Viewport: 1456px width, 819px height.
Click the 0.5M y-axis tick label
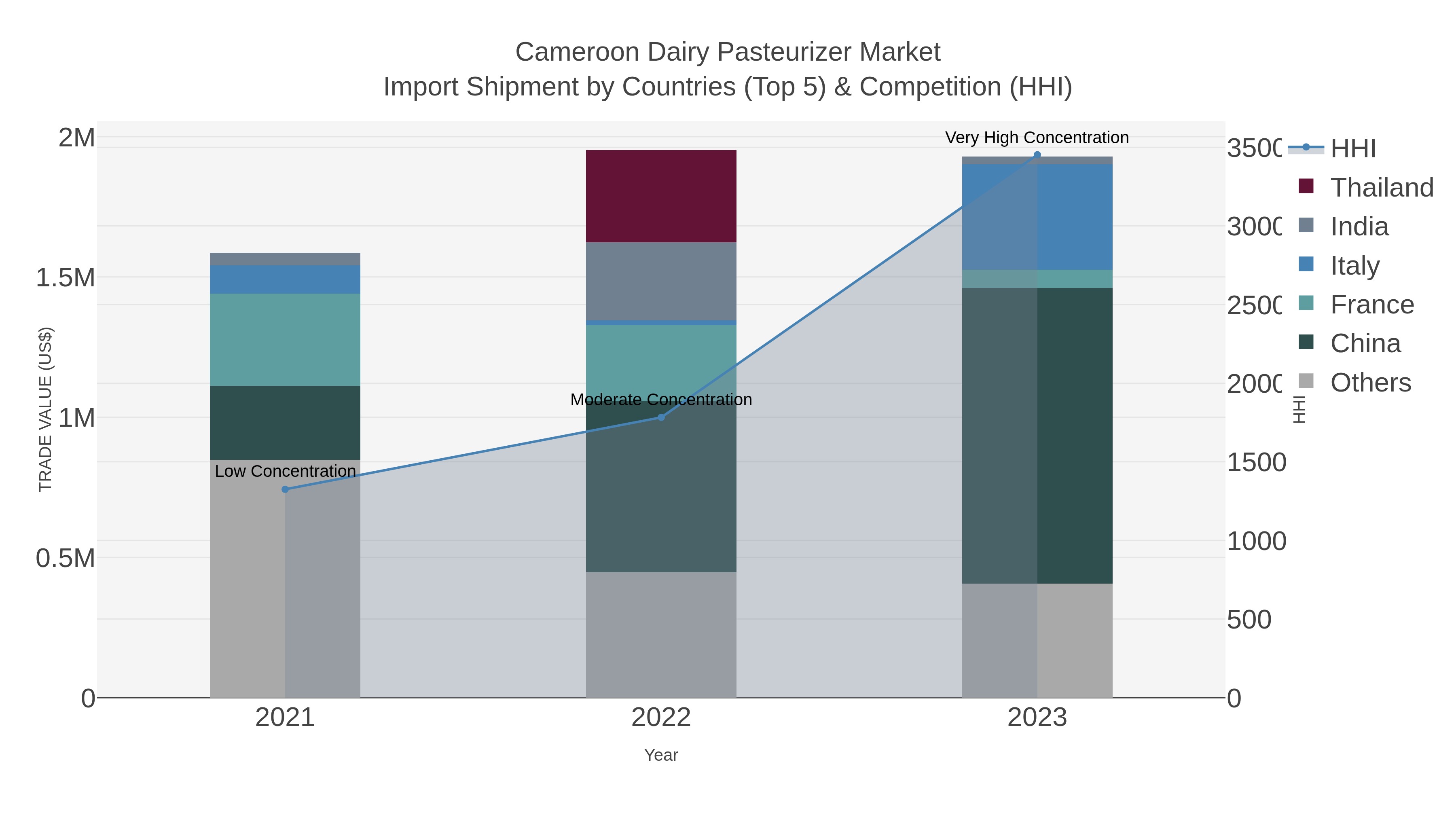pyautogui.click(x=65, y=559)
